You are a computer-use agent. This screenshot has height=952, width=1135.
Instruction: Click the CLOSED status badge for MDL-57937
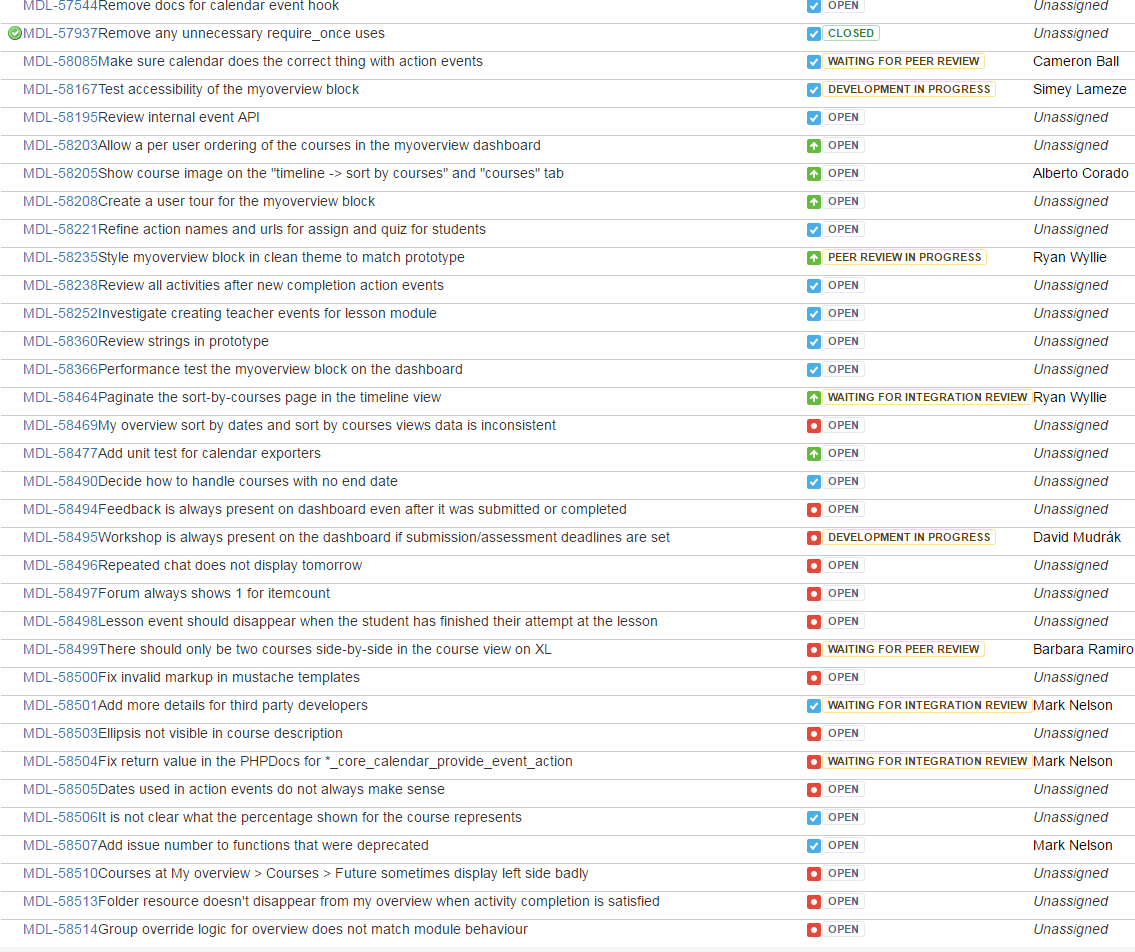[x=851, y=33]
